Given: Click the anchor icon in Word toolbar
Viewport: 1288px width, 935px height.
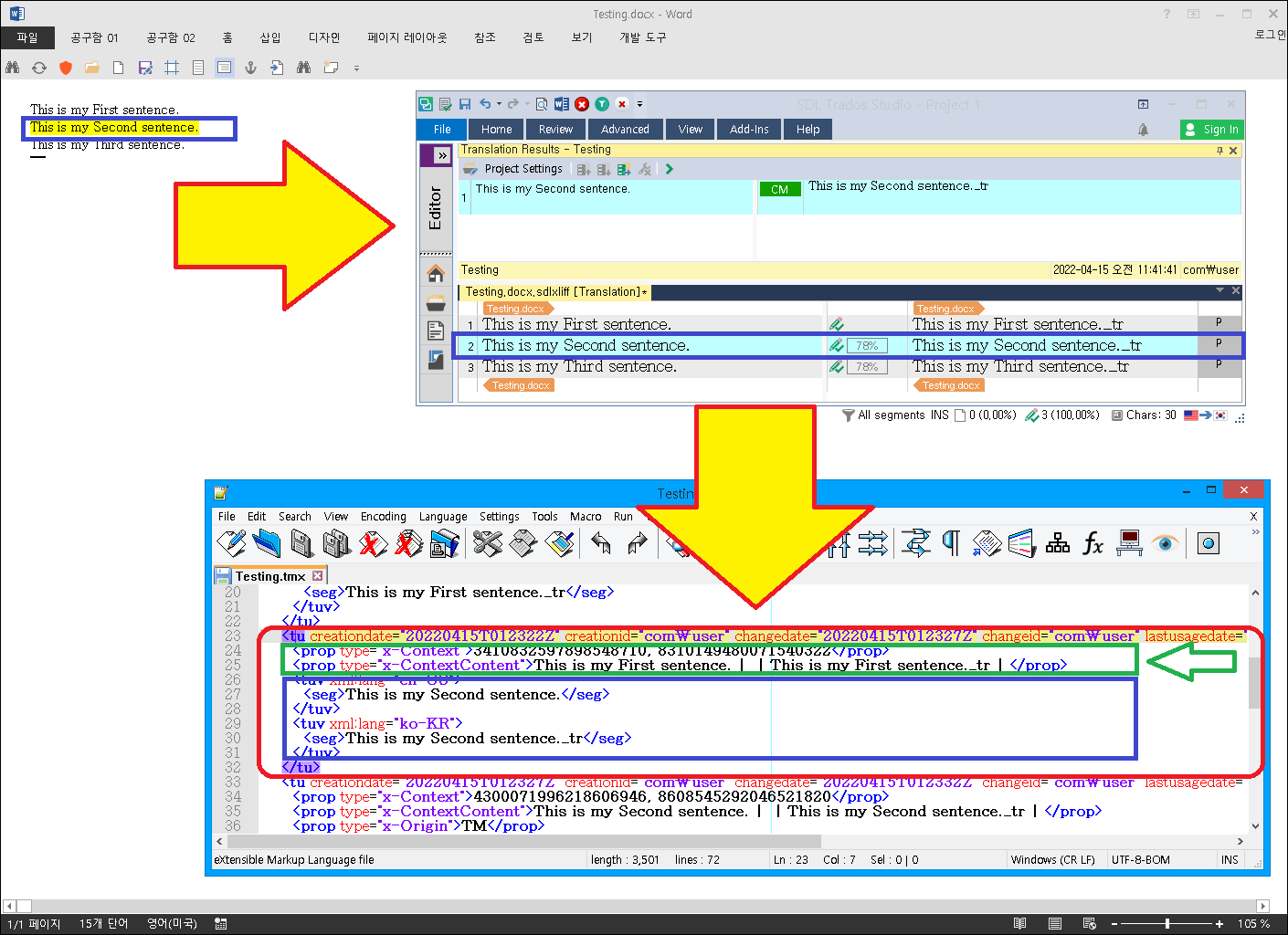Looking at the screenshot, I should click(251, 68).
